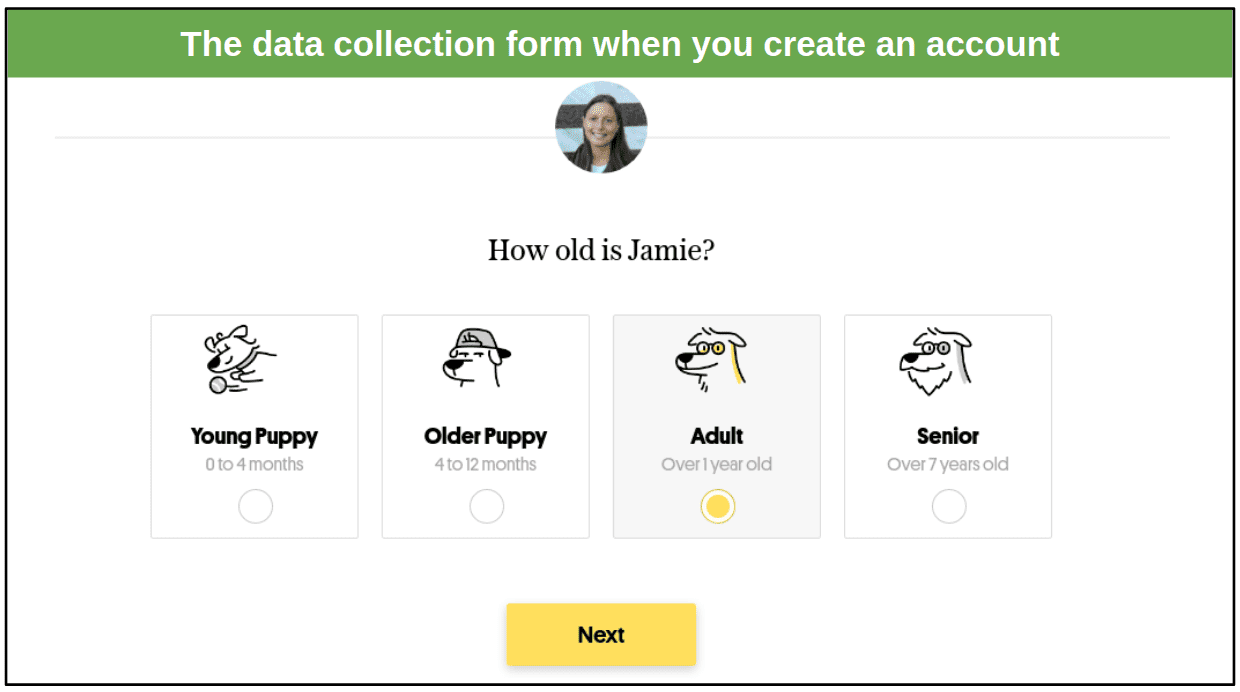Click the "0 to 4 months" subtitle

click(254, 464)
